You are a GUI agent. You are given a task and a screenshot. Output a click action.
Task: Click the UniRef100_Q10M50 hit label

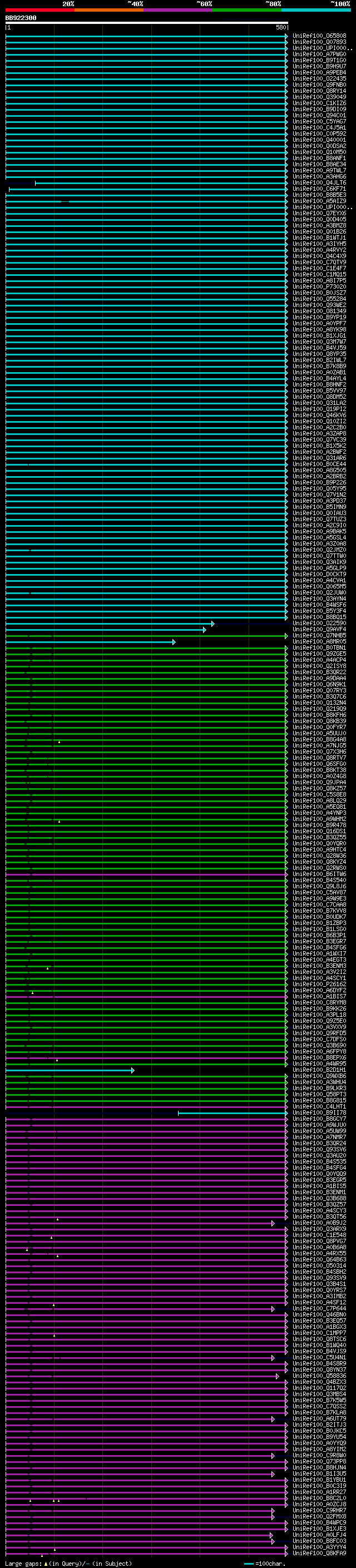[x=319, y=152]
